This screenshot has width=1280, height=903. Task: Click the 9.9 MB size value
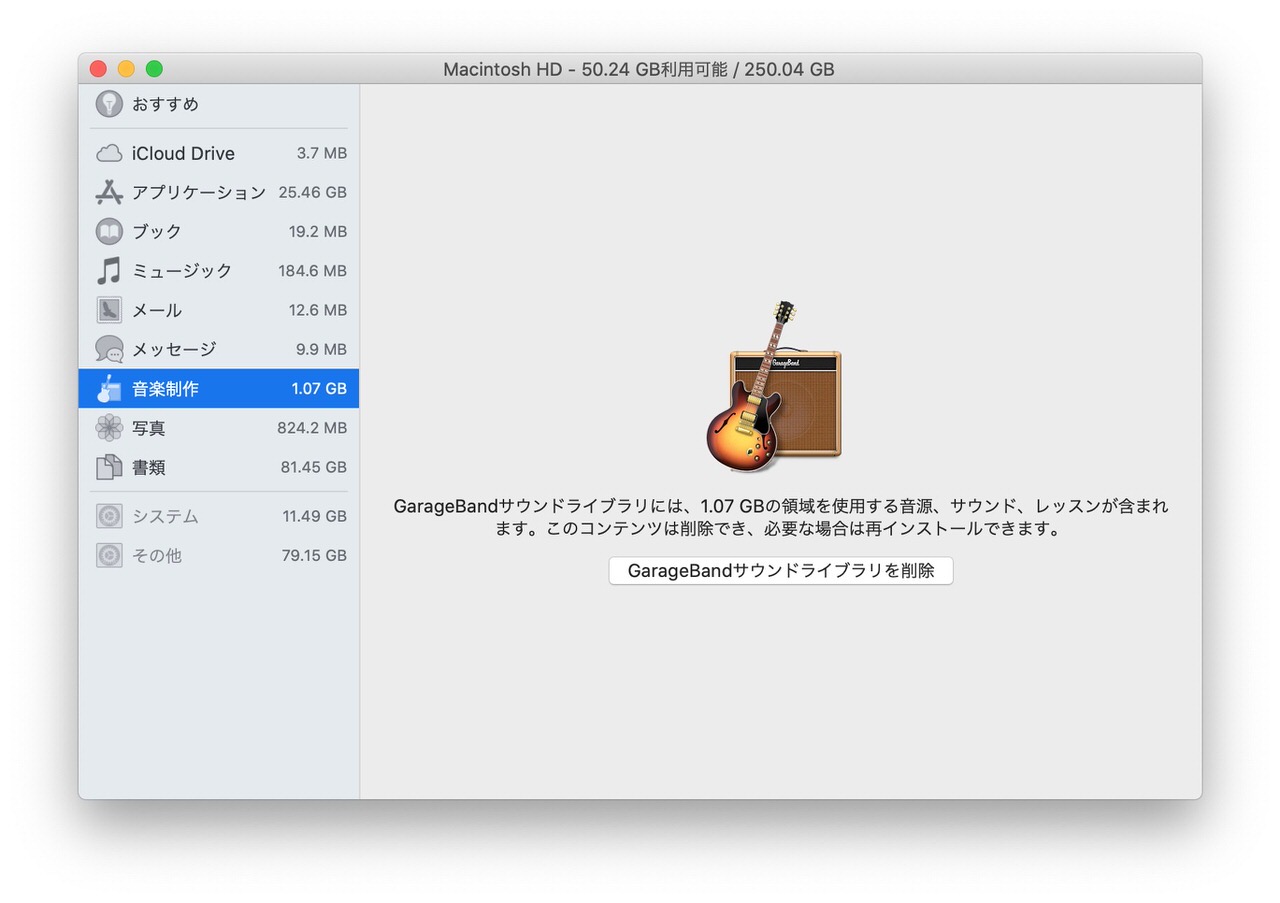click(x=321, y=349)
